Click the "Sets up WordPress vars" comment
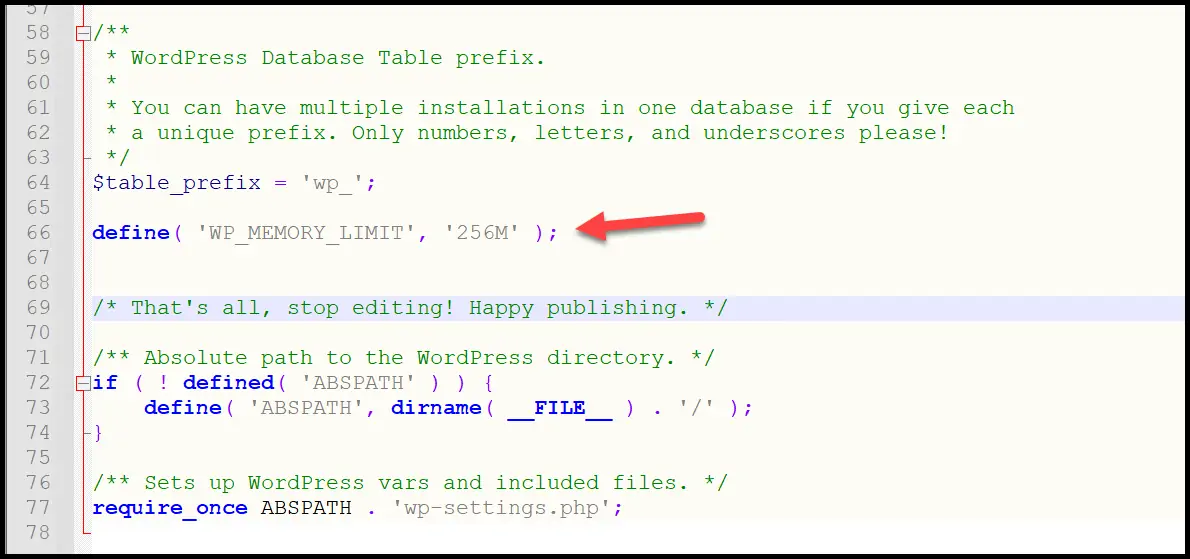 click(x=410, y=483)
